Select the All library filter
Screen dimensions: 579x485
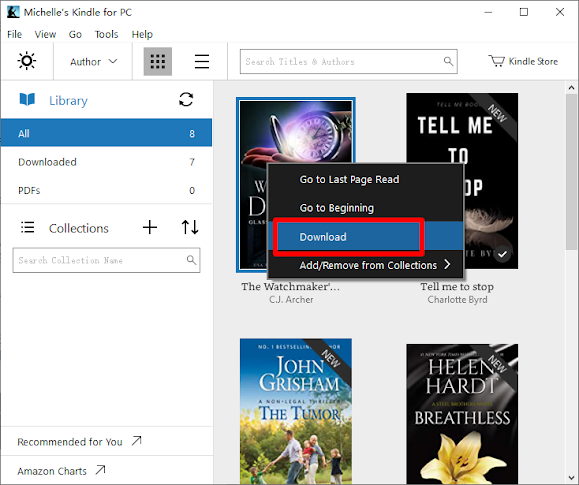[x=106, y=133]
